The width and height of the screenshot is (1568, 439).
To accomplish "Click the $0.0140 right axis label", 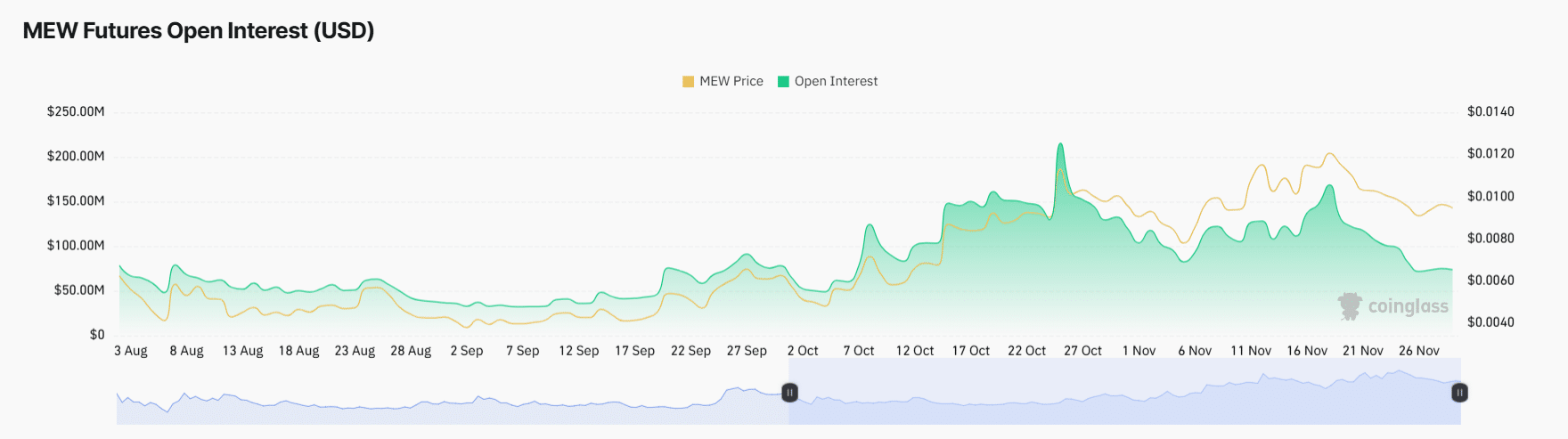I will point(1490,111).
